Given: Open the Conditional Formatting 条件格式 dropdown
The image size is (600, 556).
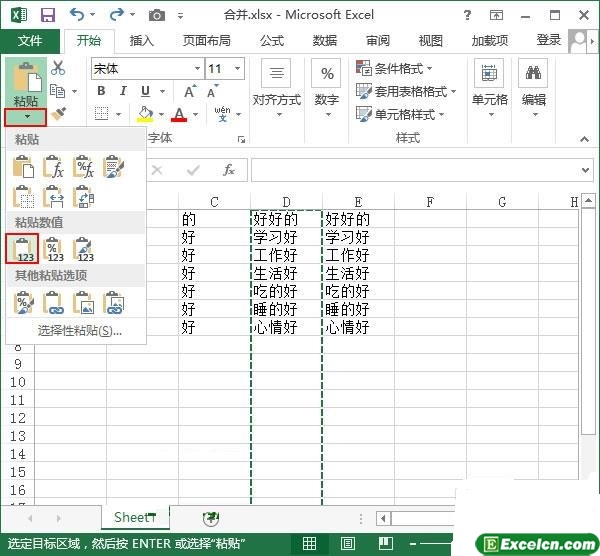Looking at the screenshot, I should tap(394, 68).
